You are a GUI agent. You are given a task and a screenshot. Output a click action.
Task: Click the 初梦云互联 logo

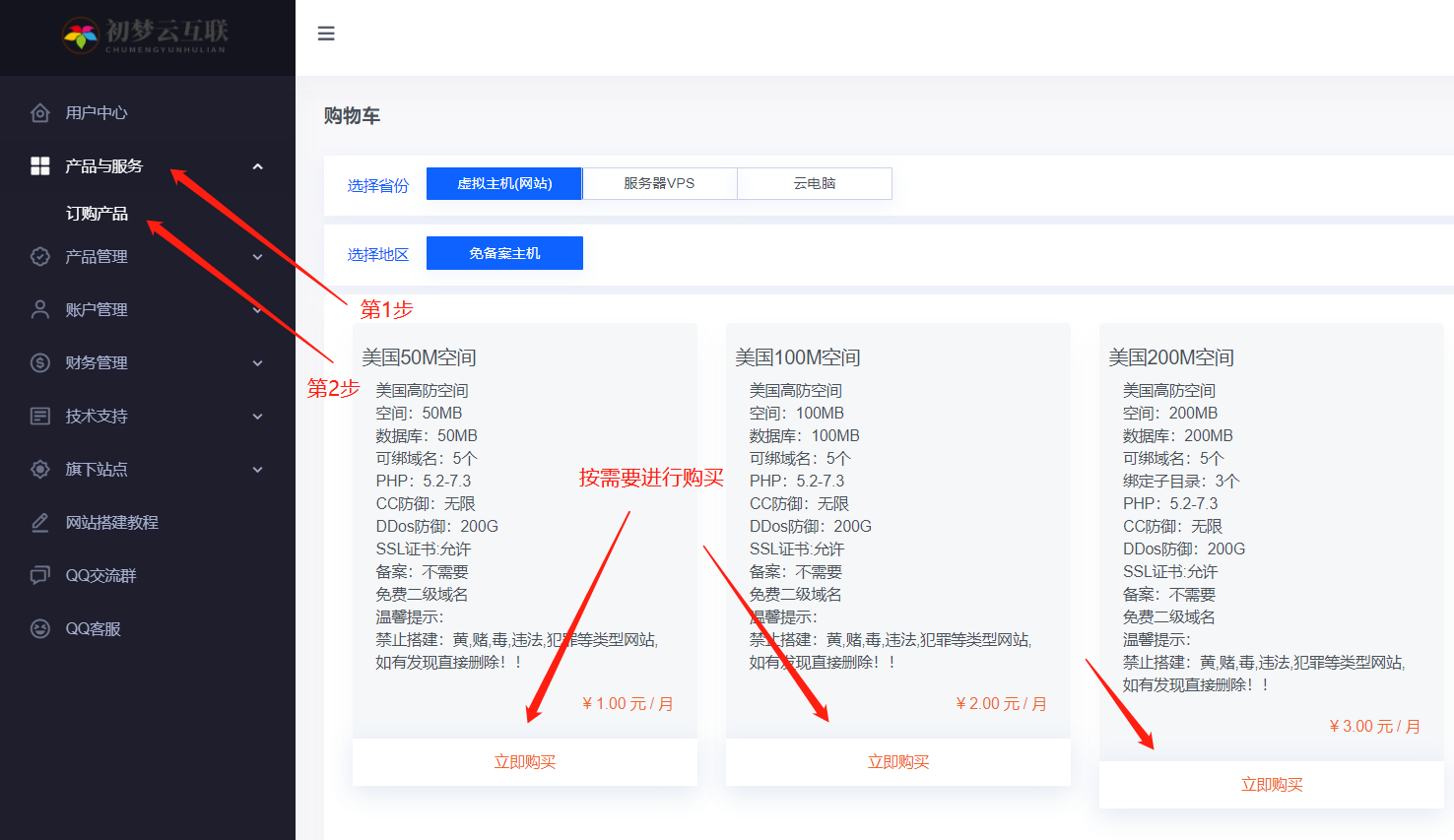146,36
